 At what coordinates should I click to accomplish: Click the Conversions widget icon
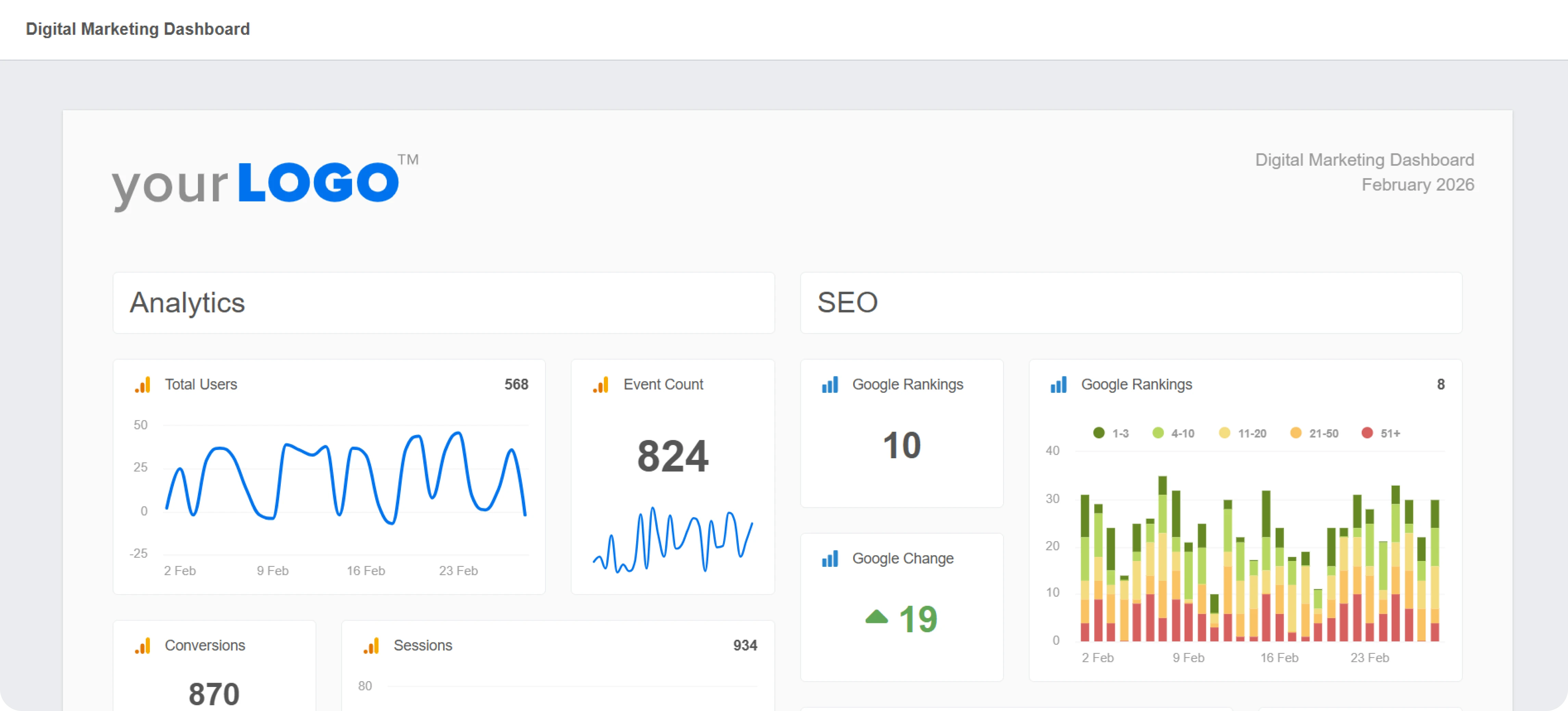coord(142,645)
